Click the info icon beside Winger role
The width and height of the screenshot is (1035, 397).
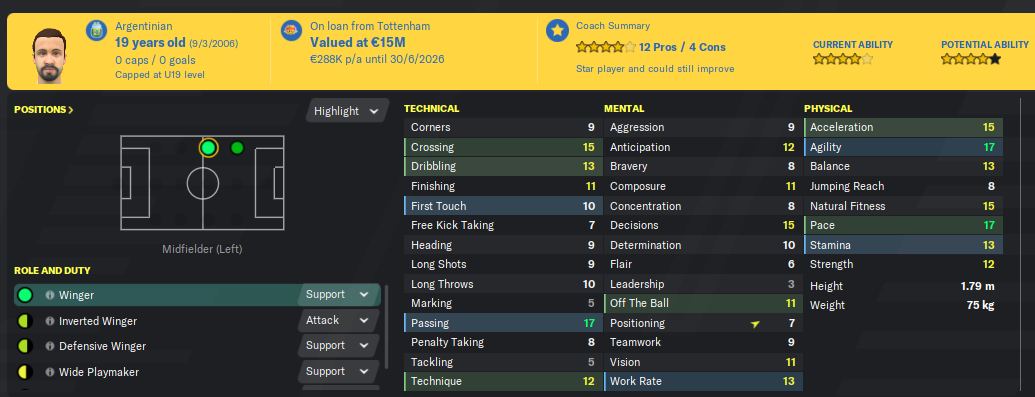pos(50,295)
